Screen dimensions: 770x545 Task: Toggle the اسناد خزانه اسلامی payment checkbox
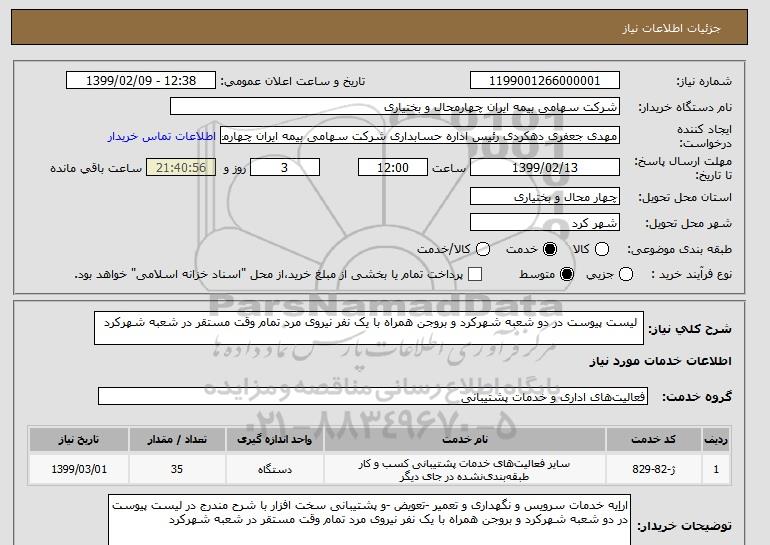[475, 274]
